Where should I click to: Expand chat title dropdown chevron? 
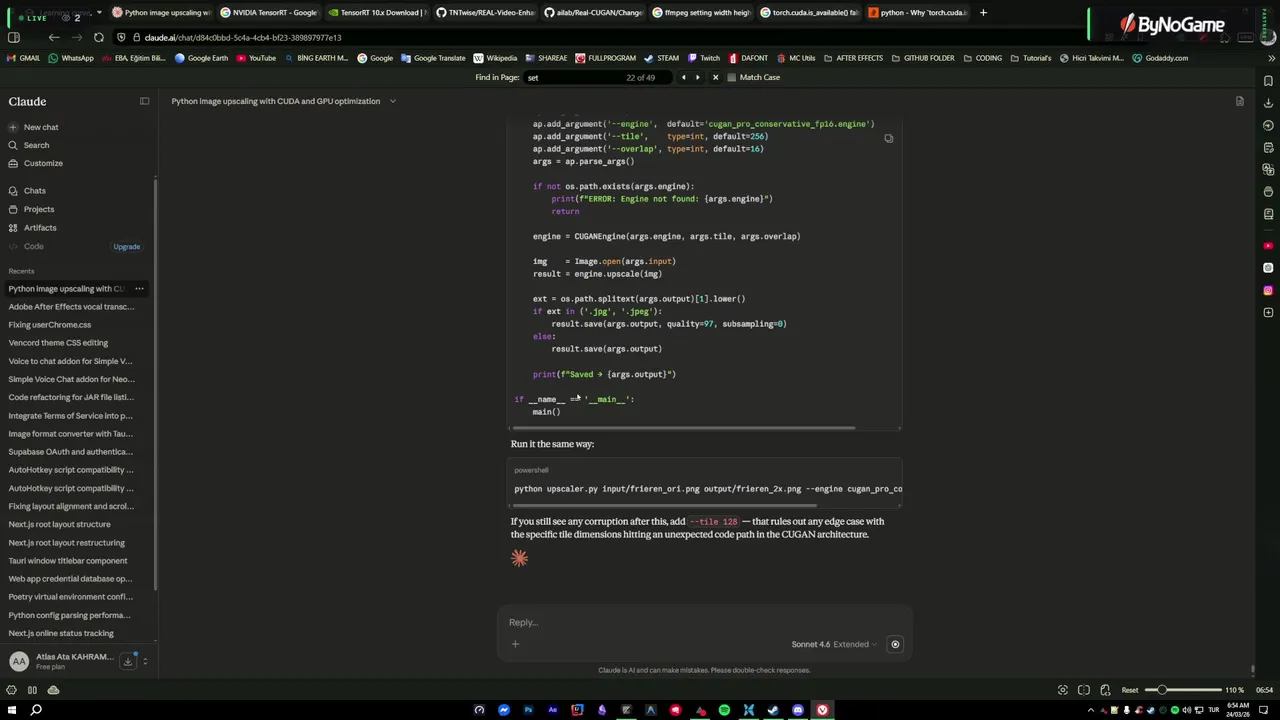tap(392, 101)
